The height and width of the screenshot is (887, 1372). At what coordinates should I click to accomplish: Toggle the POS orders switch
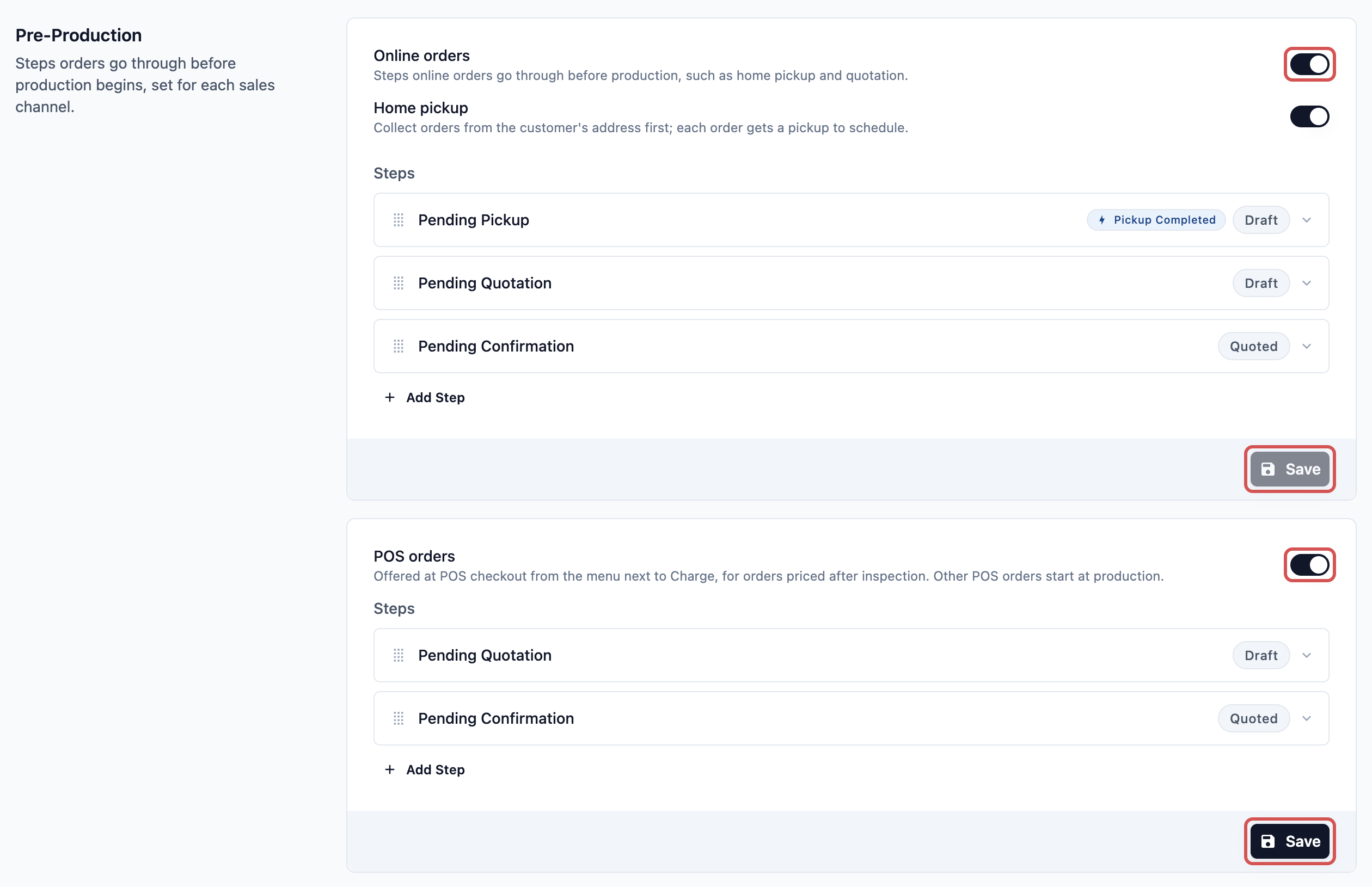coord(1309,565)
